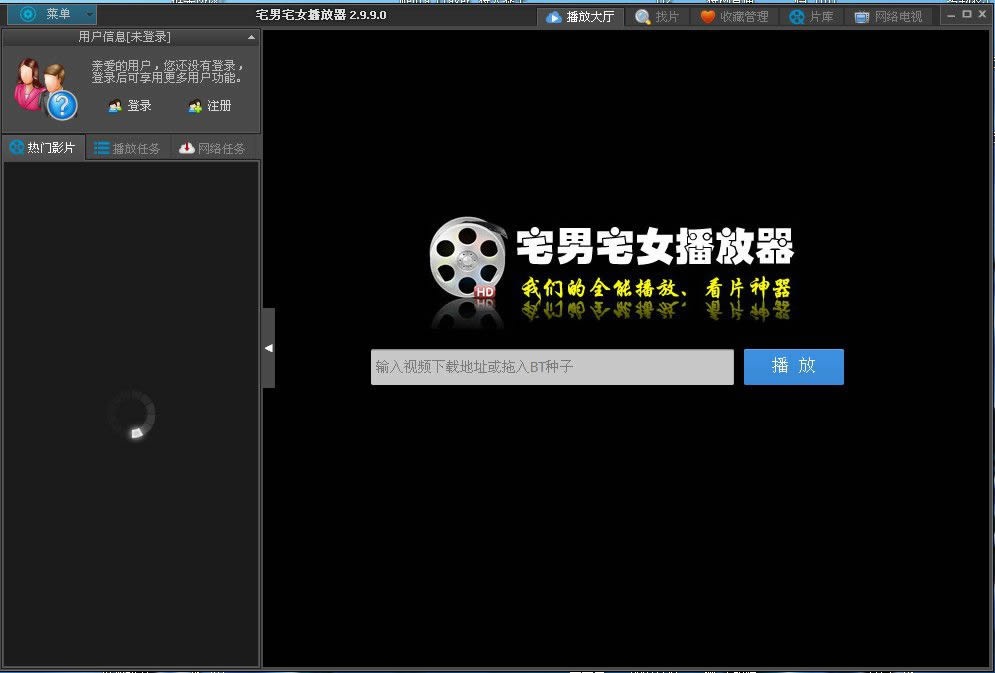Open the 播放大厅 home tab icon
The width and height of the screenshot is (995, 673).
tap(555, 15)
